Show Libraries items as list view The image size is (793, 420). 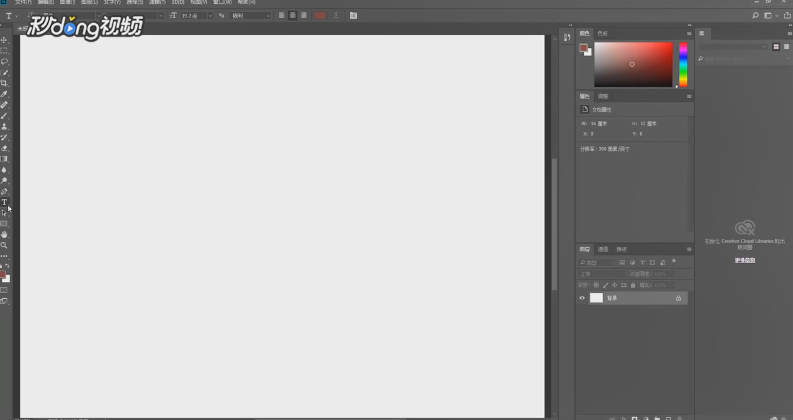click(x=786, y=47)
